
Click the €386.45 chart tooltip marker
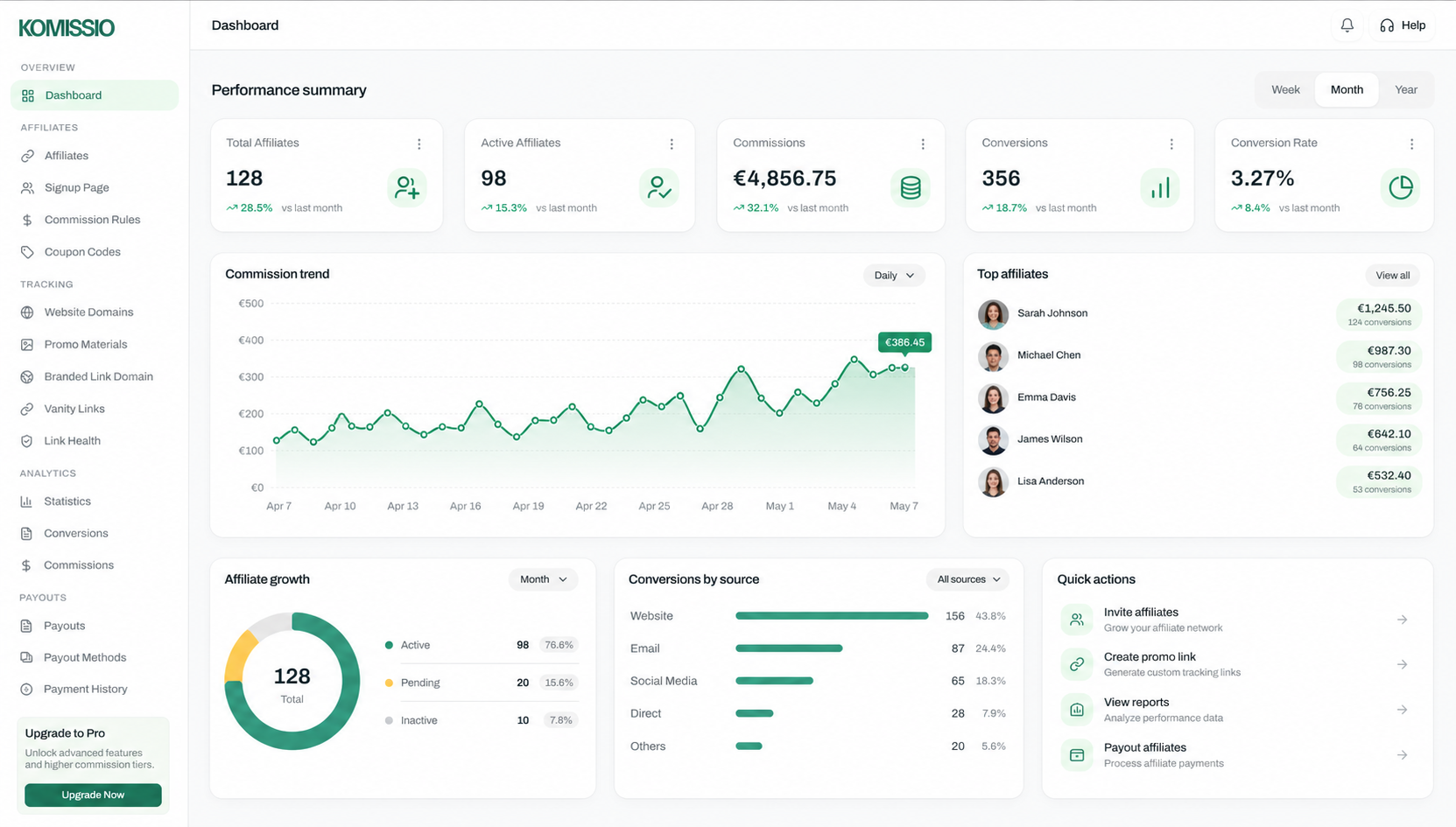point(904,342)
